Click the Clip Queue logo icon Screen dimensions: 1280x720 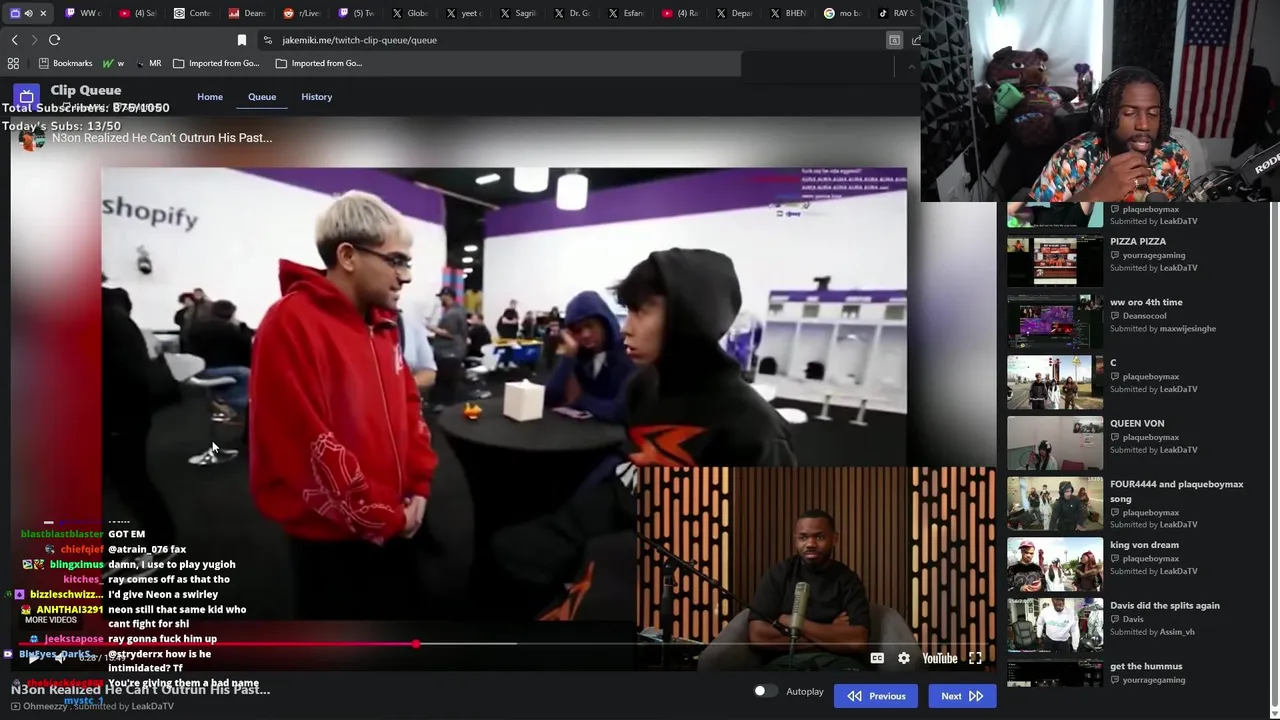click(26, 97)
